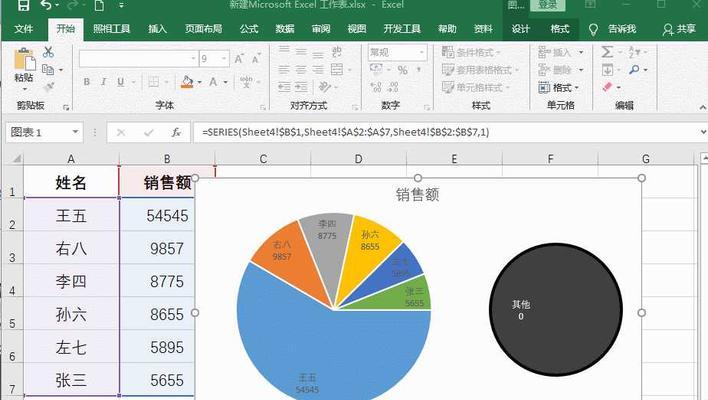Click the Copy icon
The height and width of the screenshot is (400, 708).
pyautogui.click(x=48, y=70)
